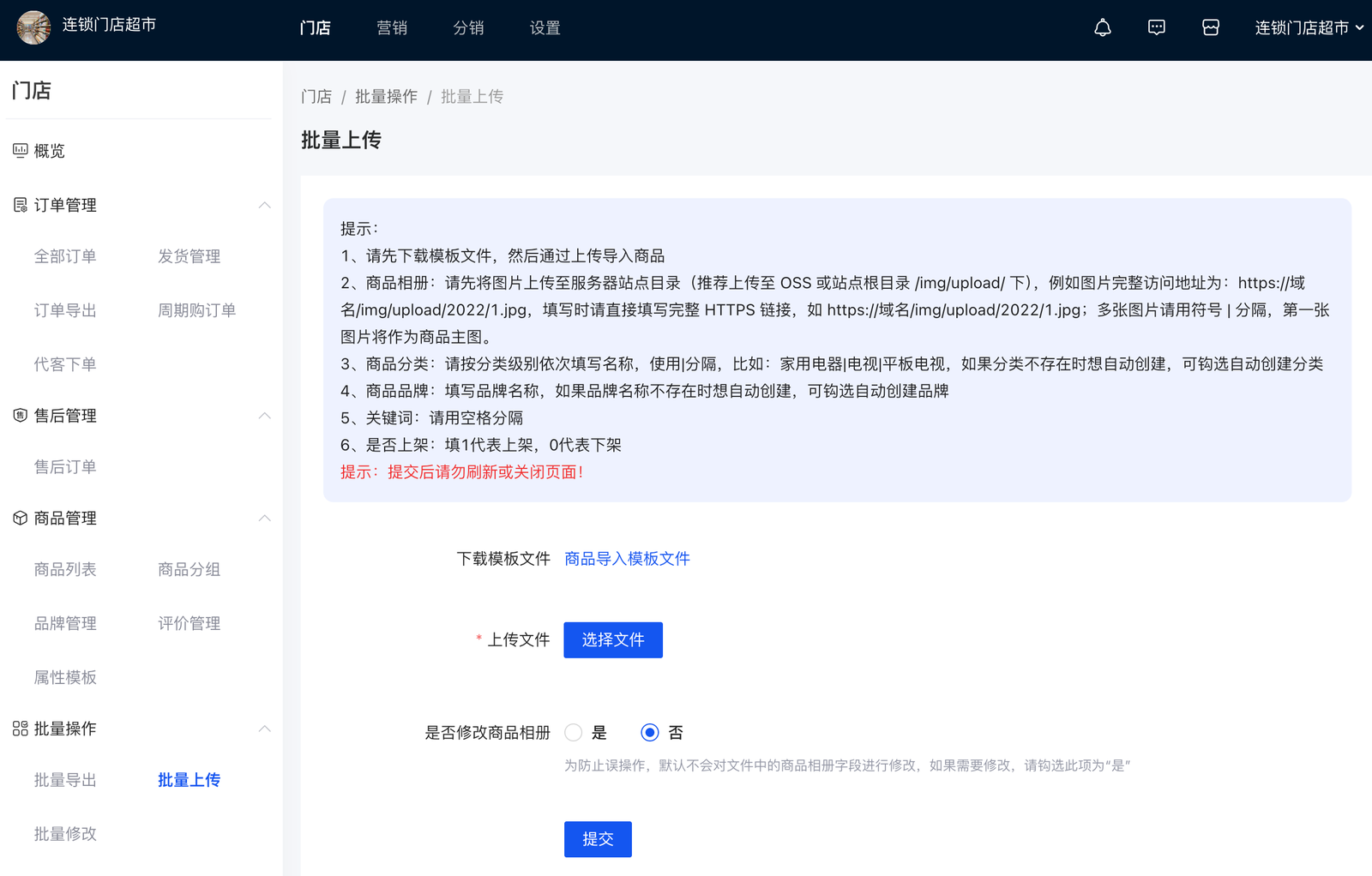The image size is (1372, 876).
Task: Click the 概览 overview icon
Action: 21,151
